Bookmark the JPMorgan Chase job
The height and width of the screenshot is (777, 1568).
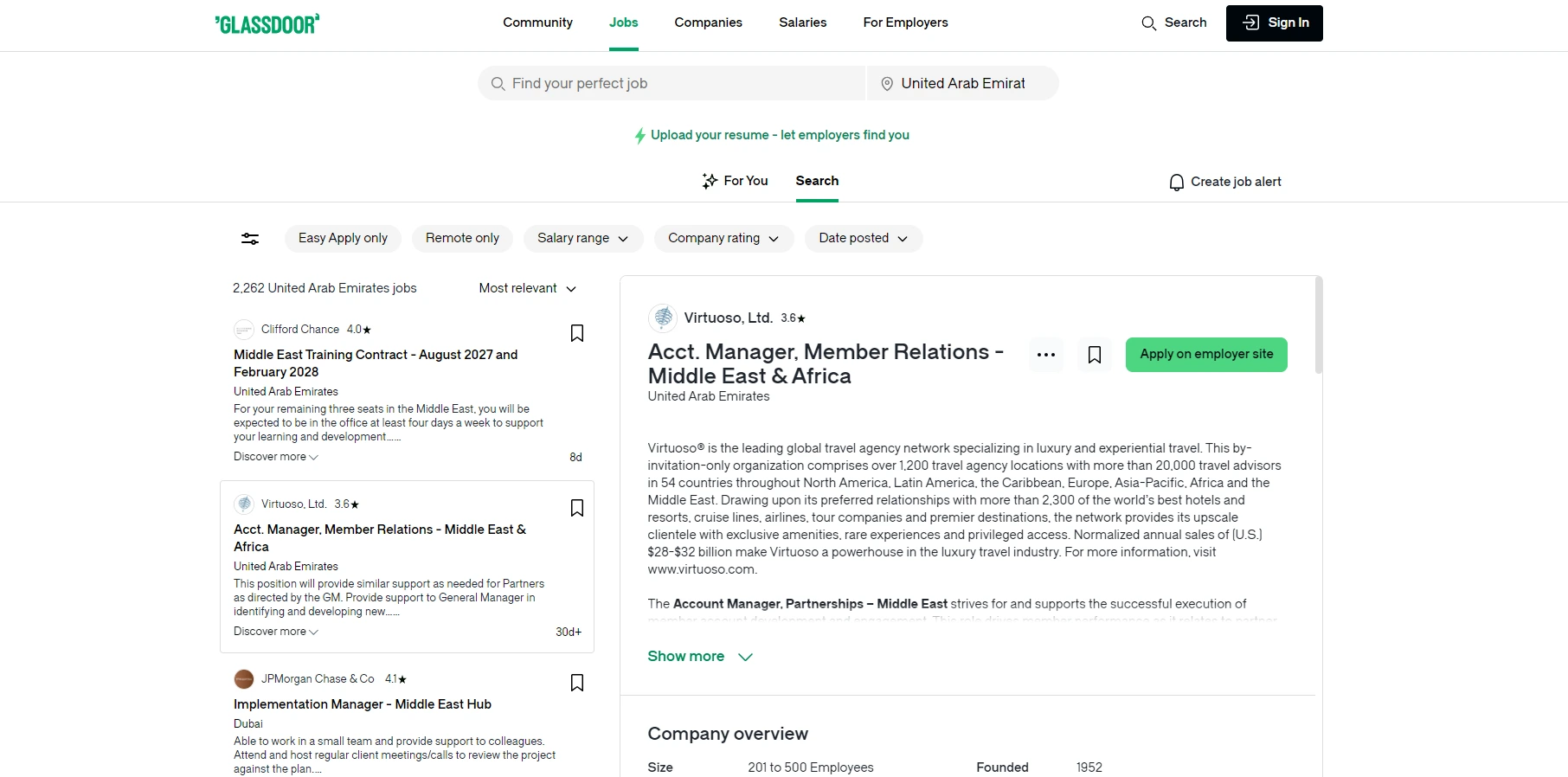point(577,683)
